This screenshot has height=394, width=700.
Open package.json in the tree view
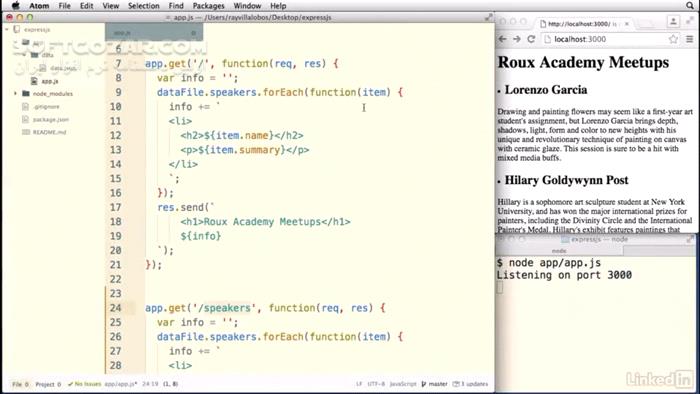click(x=51, y=120)
